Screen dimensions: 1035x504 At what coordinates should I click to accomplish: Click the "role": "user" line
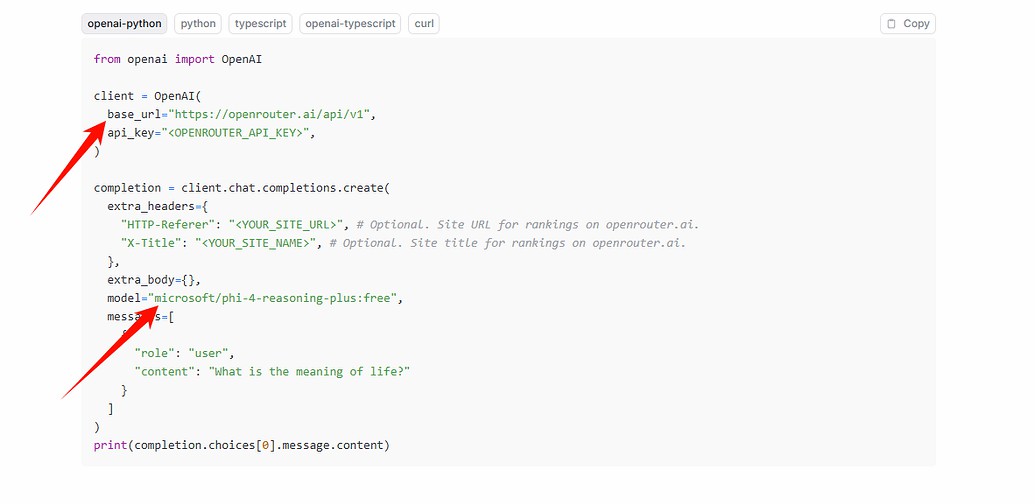[184, 353]
